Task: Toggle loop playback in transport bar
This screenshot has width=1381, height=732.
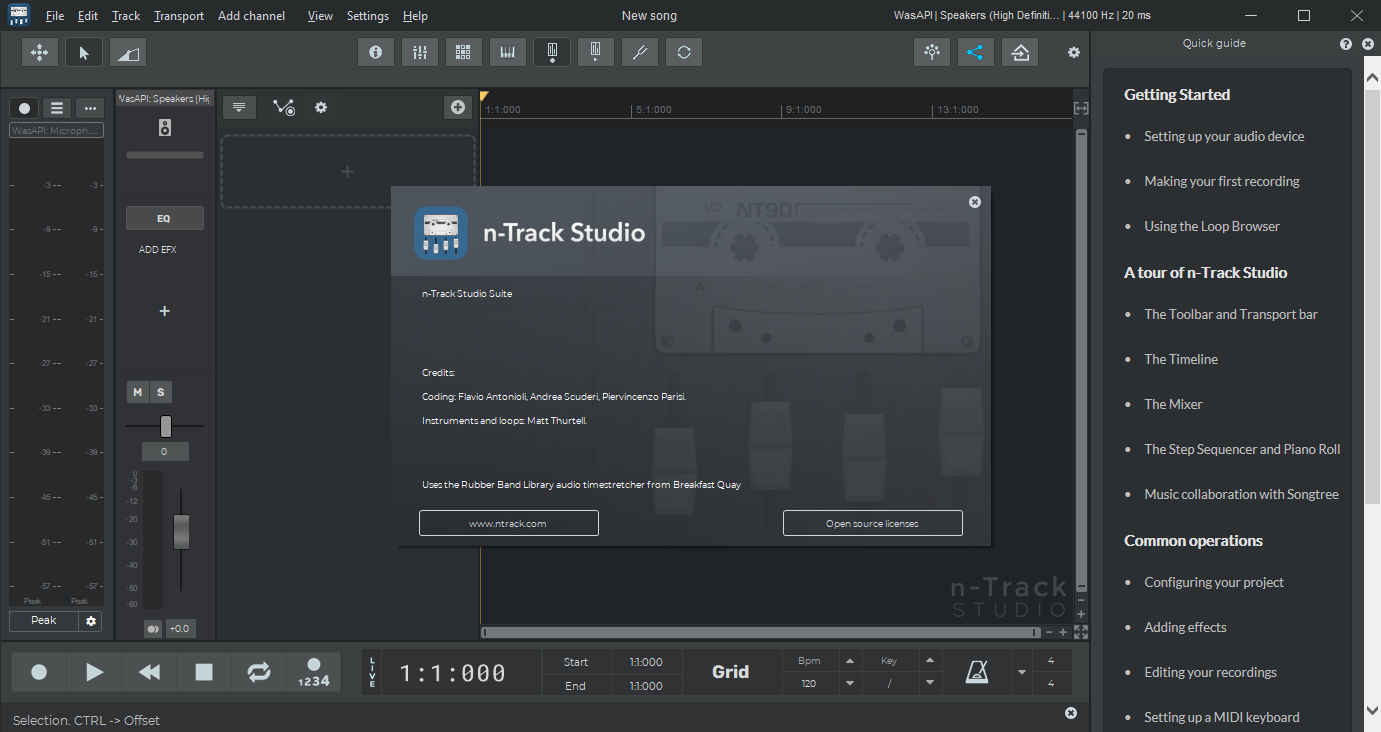Action: [x=259, y=673]
